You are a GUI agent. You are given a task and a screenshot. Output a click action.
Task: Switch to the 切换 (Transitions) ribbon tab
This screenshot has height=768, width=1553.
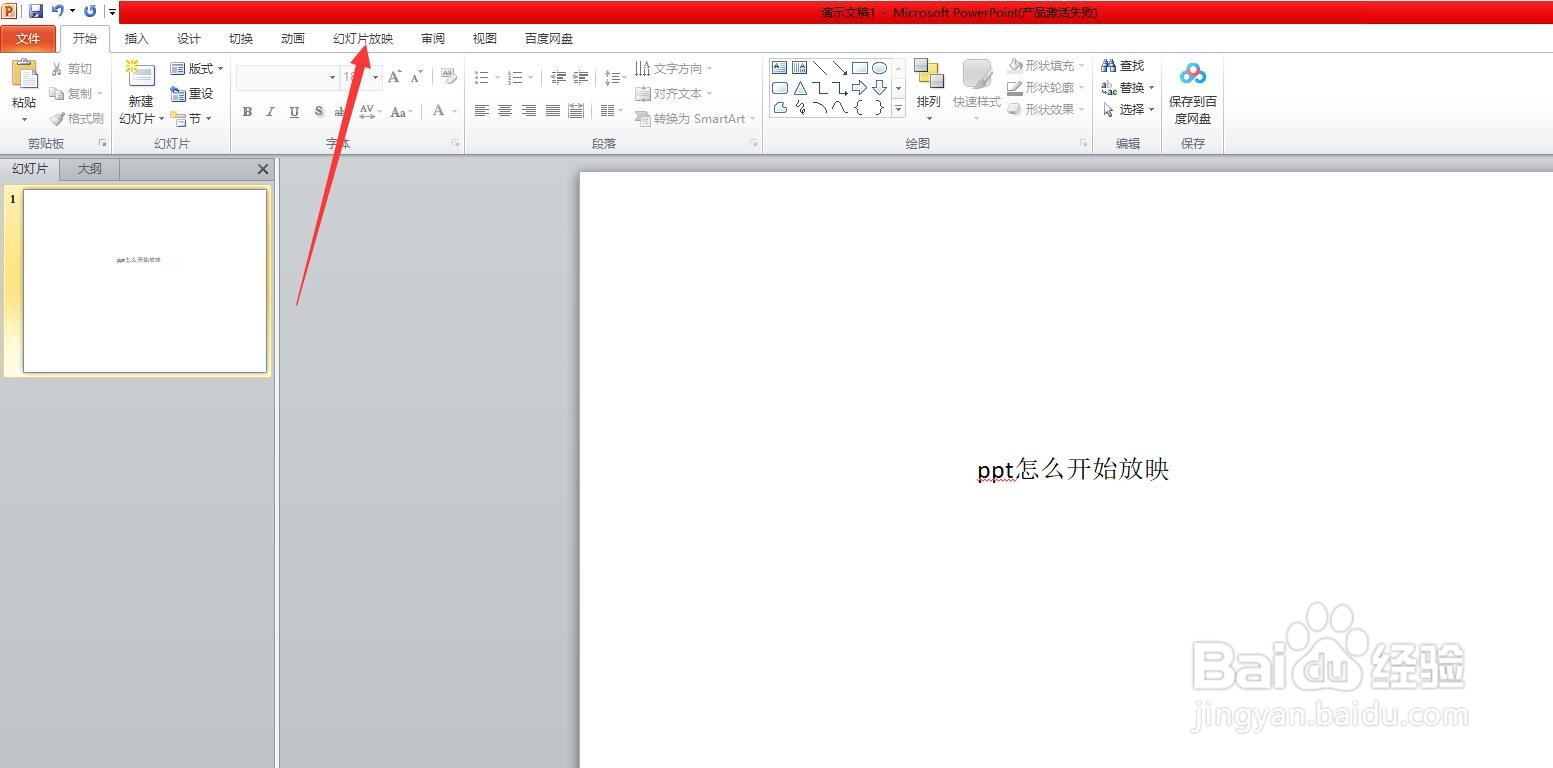point(241,39)
